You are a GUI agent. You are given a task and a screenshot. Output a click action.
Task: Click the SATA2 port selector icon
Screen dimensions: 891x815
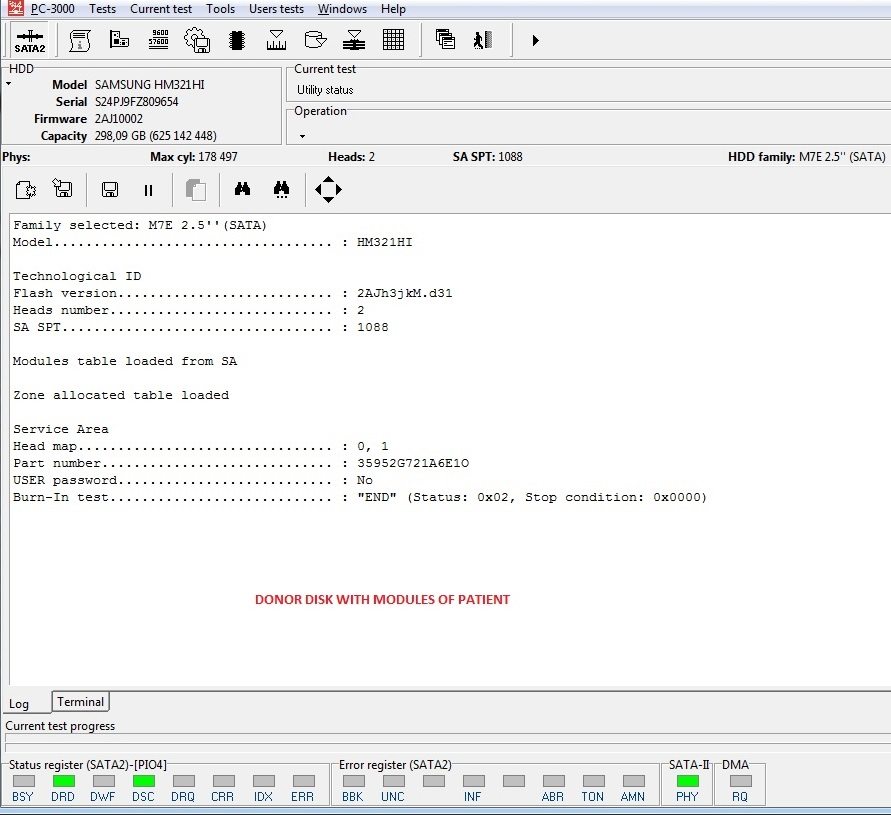pyautogui.click(x=30, y=40)
